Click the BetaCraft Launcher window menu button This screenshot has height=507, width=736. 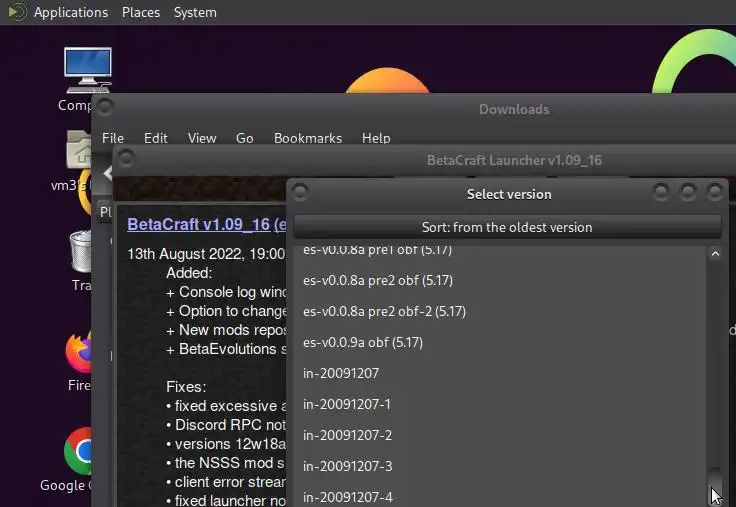point(126,159)
